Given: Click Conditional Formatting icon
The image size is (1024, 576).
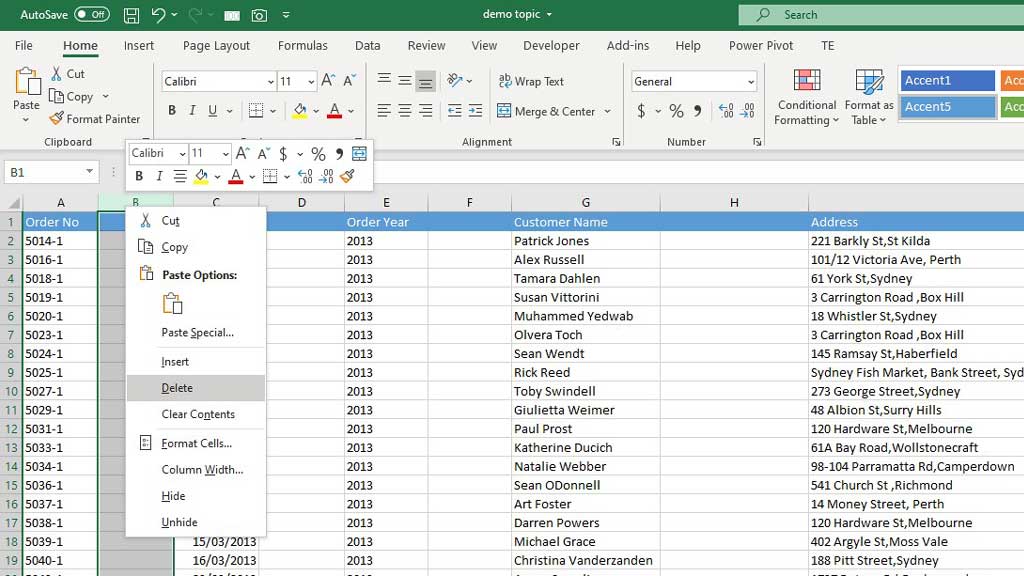Looking at the screenshot, I should (806, 82).
